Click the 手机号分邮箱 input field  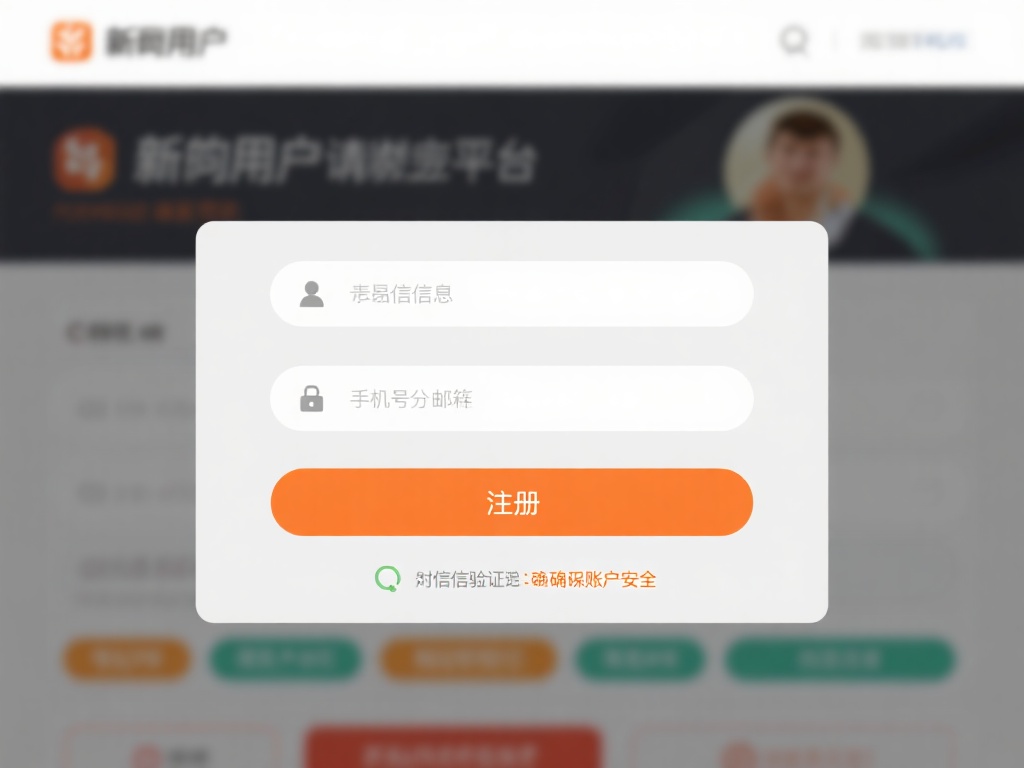point(512,397)
